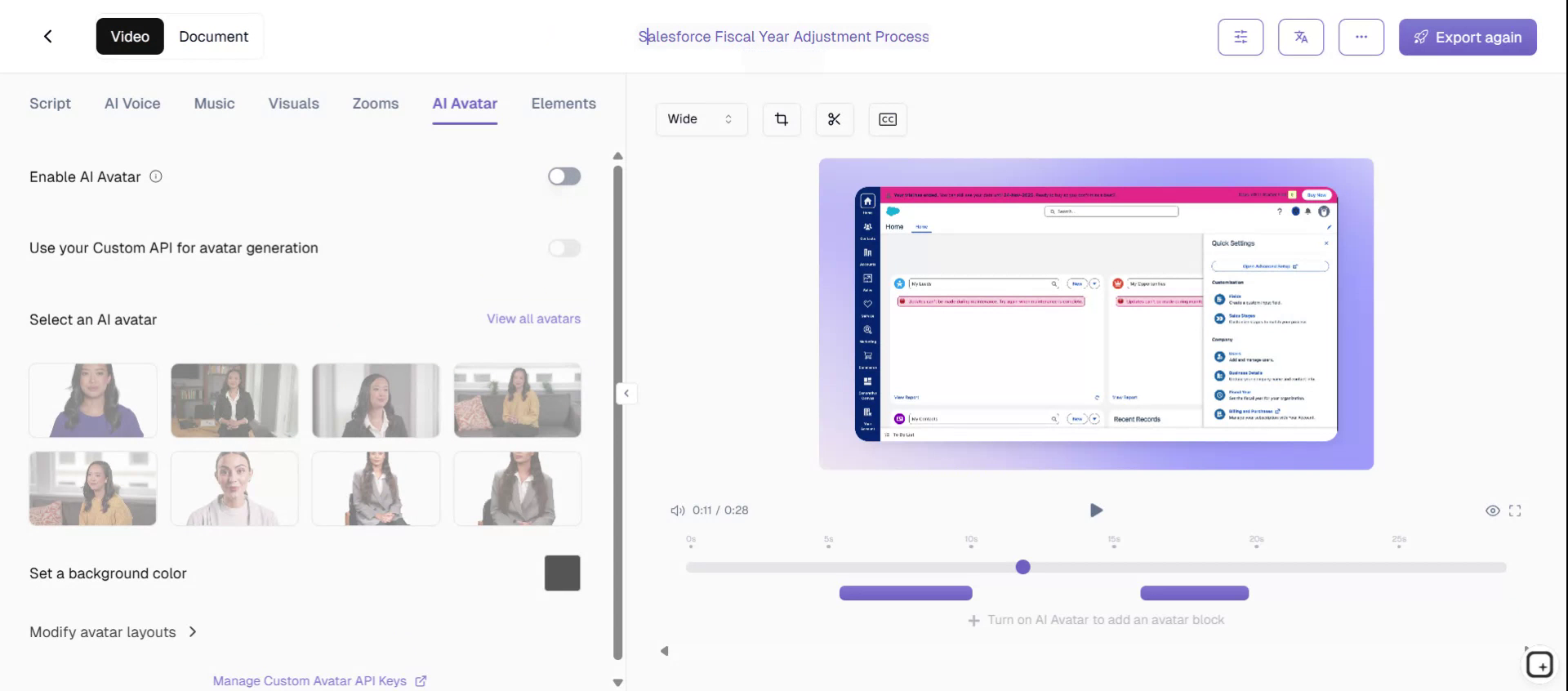
Task: Select side-facing avatar in dark blazer
Action: [x=376, y=400]
